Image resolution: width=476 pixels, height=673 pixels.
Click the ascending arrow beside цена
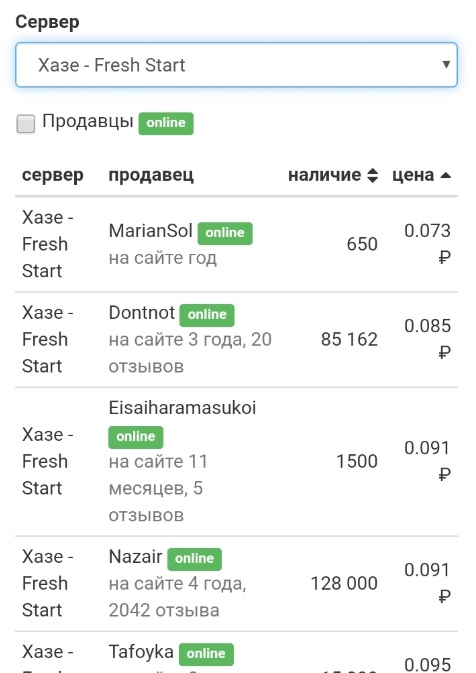446,175
